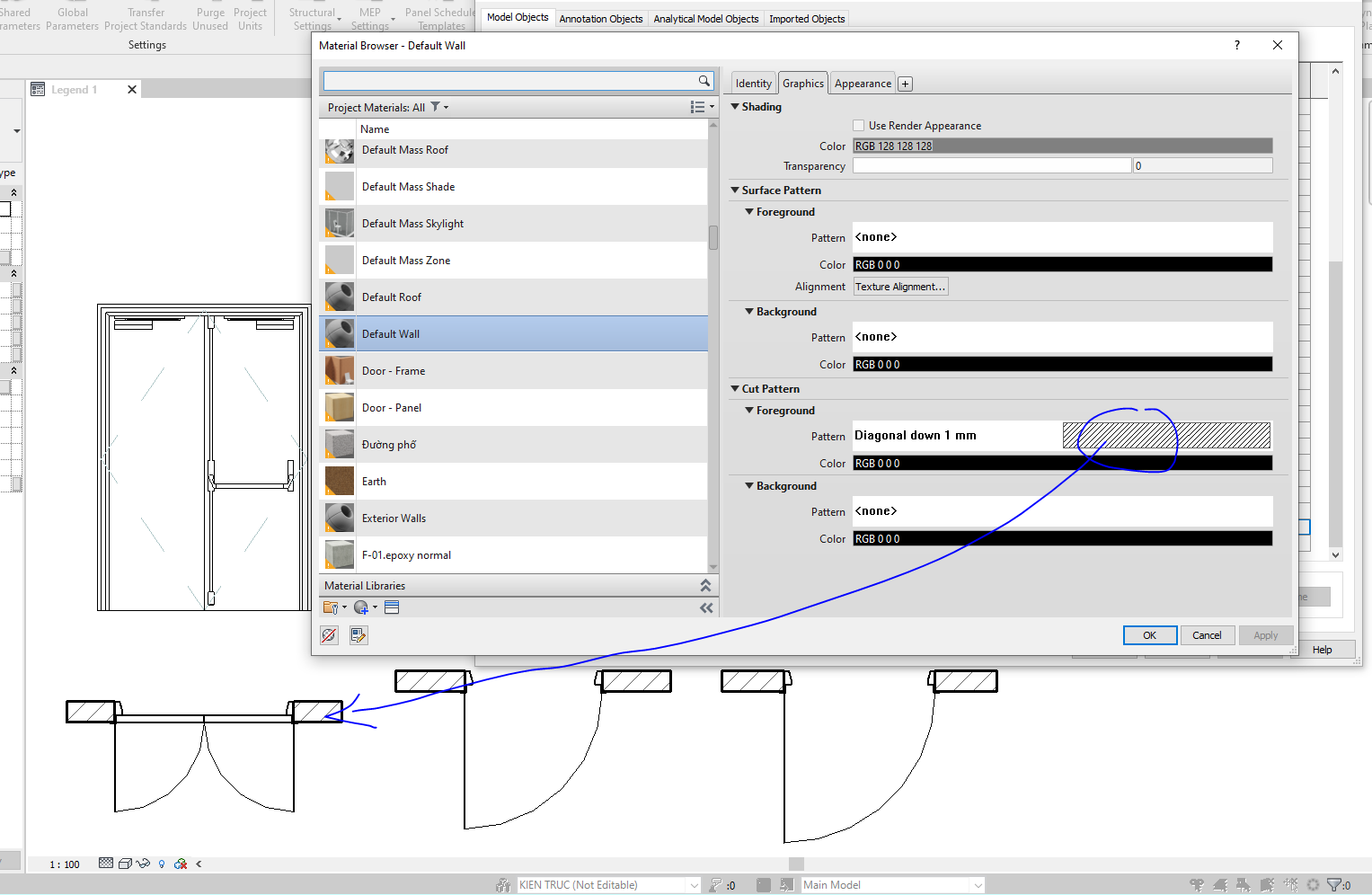Select the F-01.epoxy normal material

coord(514,554)
